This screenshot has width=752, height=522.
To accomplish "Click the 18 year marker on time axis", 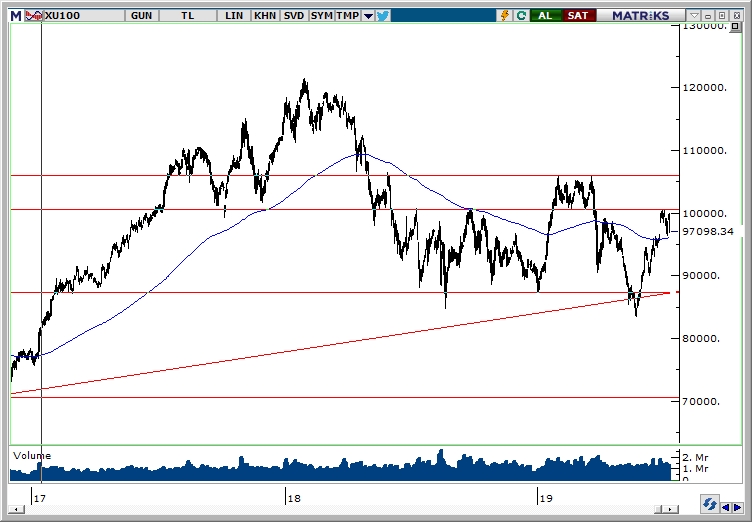I will pyautogui.click(x=293, y=498).
